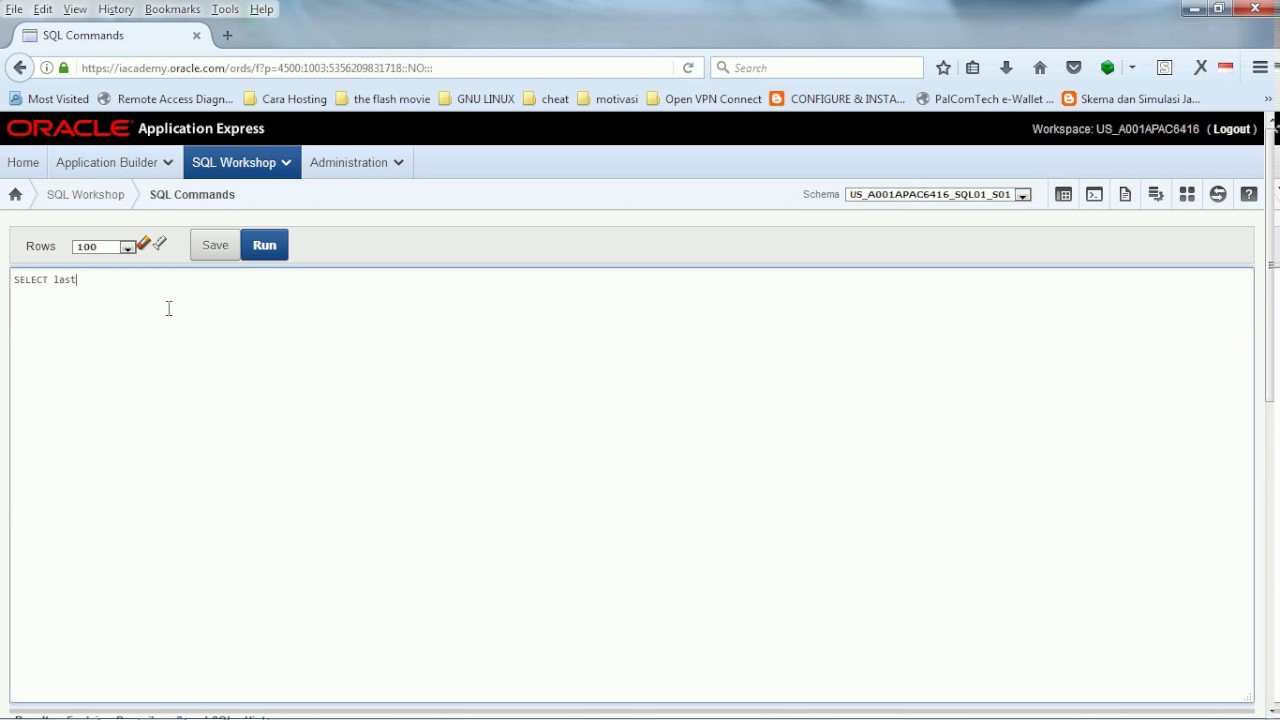Open the Query Builder icon
Image resolution: width=1280 pixels, height=720 pixels.
click(1156, 194)
